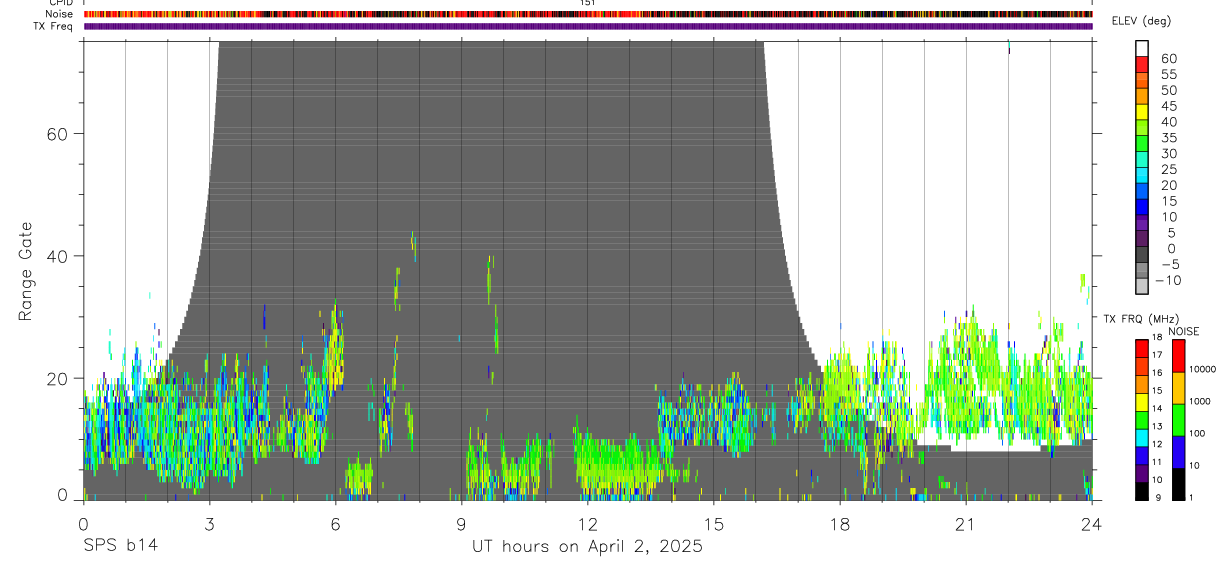This screenshot has width=1228, height=567.
Task: Click the CPID value 151 at top
Action: pyautogui.click(x=587, y=3)
